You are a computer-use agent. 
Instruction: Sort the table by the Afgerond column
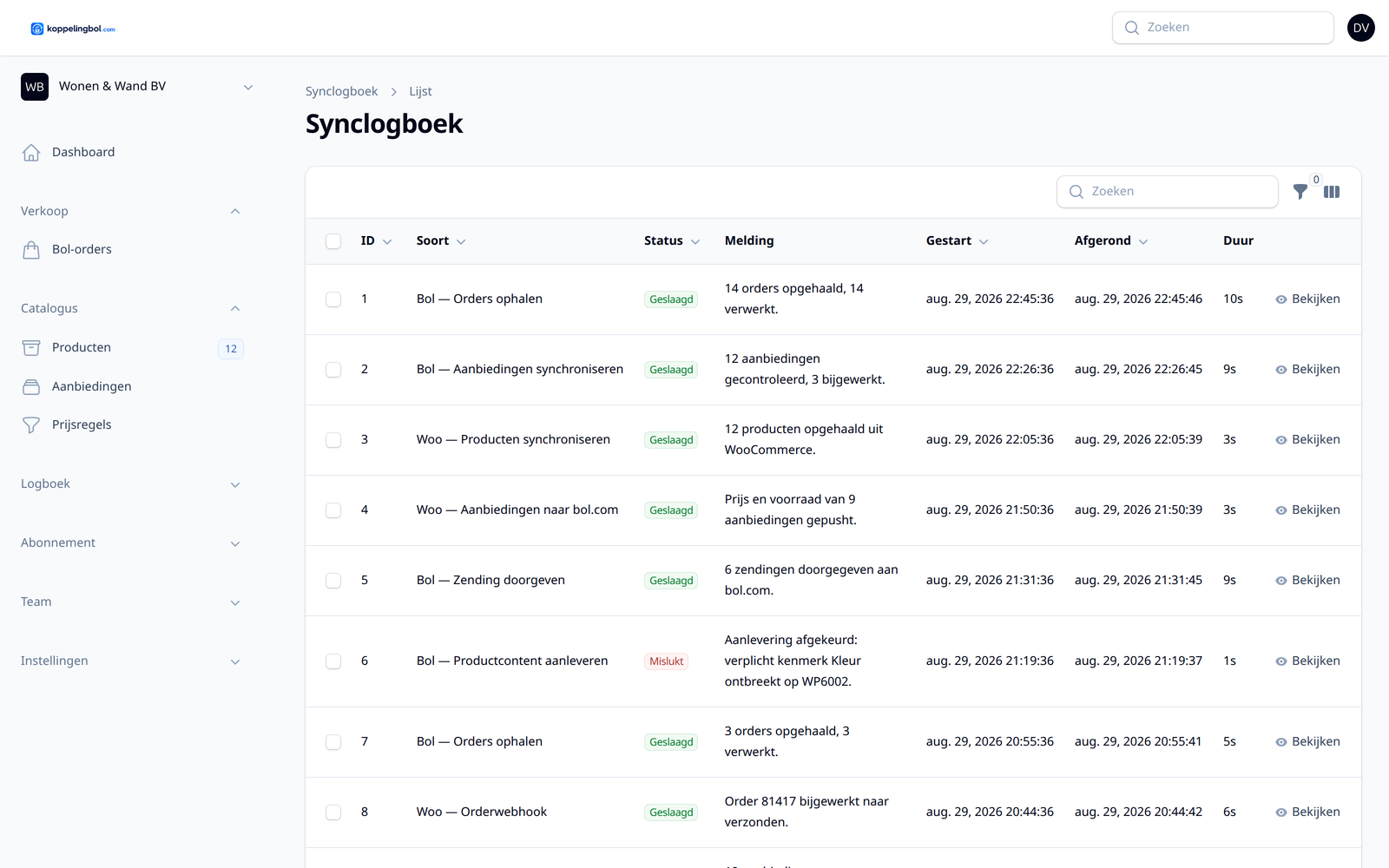(x=1111, y=241)
